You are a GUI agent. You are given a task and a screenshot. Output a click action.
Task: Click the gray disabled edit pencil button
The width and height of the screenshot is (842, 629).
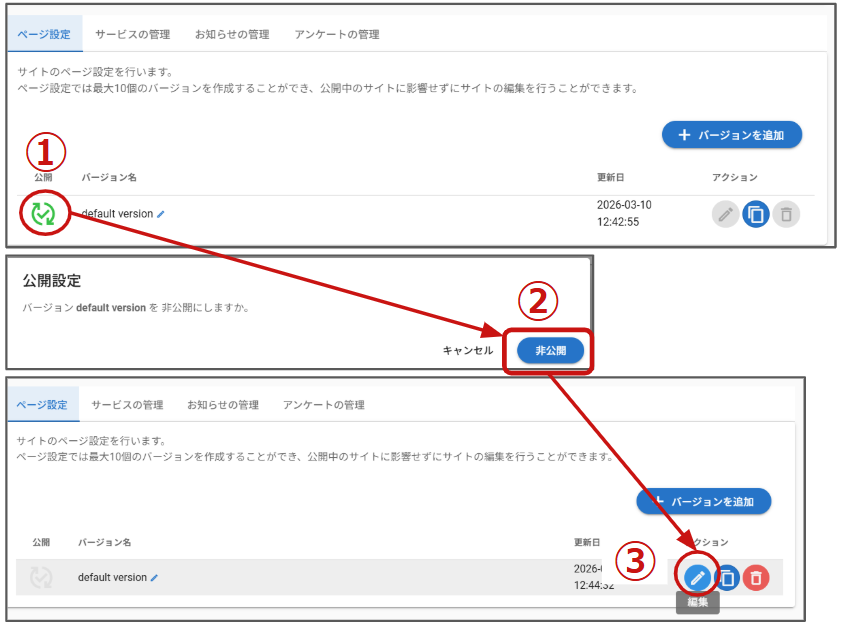(x=725, y=214)
